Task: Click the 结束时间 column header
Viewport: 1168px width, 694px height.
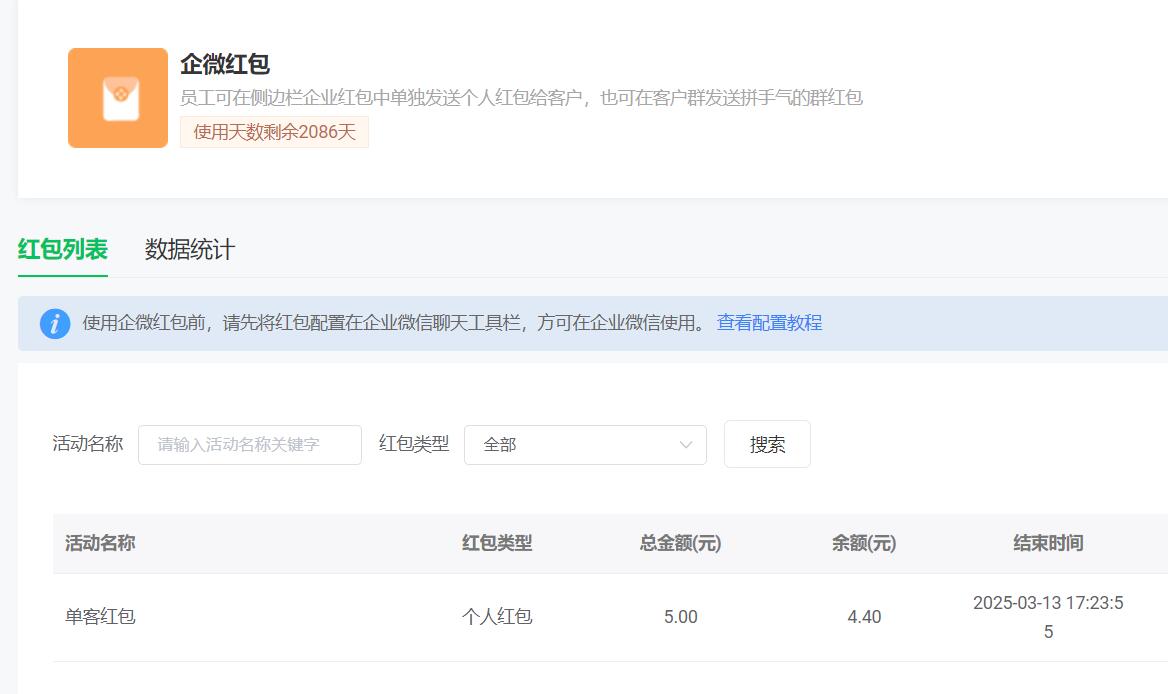Action: pyautogui.click(x=1048, y=543)
